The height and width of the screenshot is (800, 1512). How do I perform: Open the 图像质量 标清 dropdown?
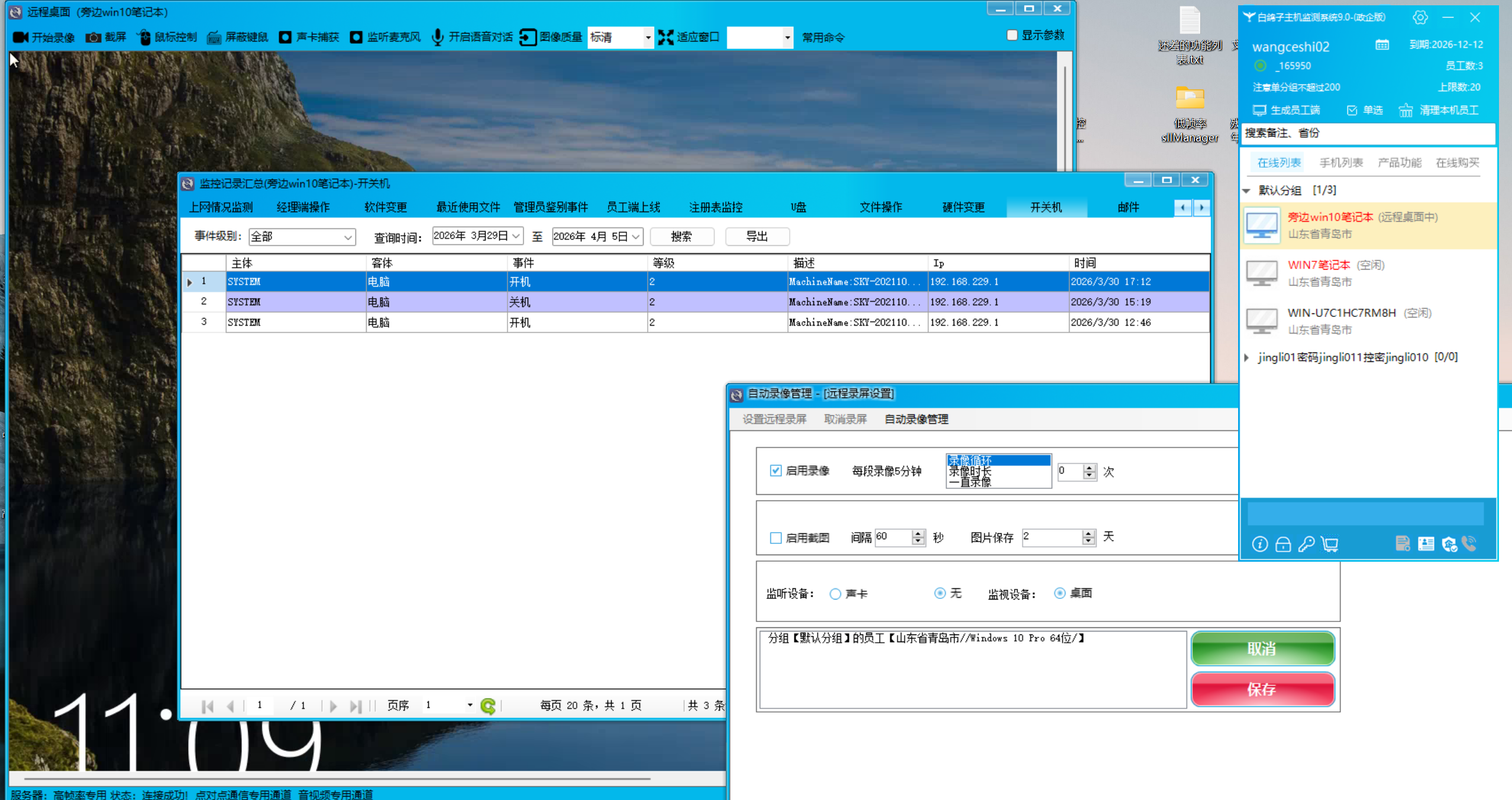pos(648,37)
